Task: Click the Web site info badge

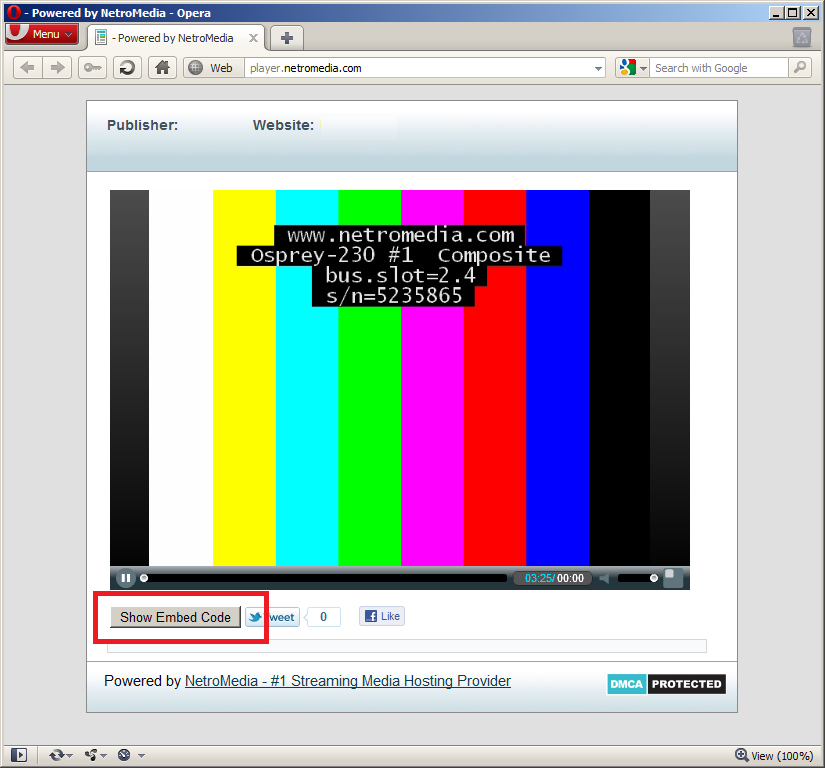Action: pos(213,68)
